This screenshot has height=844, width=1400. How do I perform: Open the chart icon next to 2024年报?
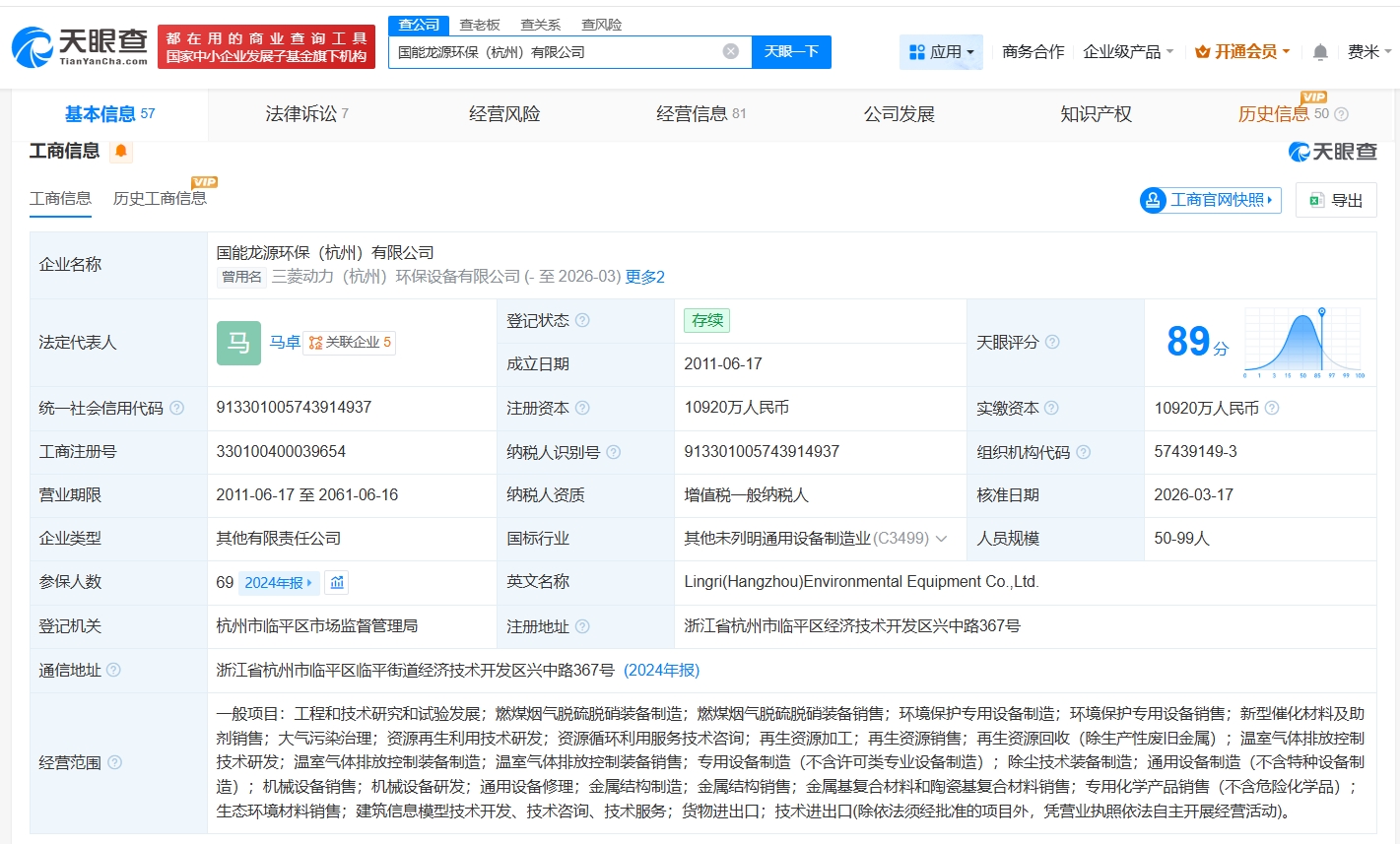(x=337, y=582)
